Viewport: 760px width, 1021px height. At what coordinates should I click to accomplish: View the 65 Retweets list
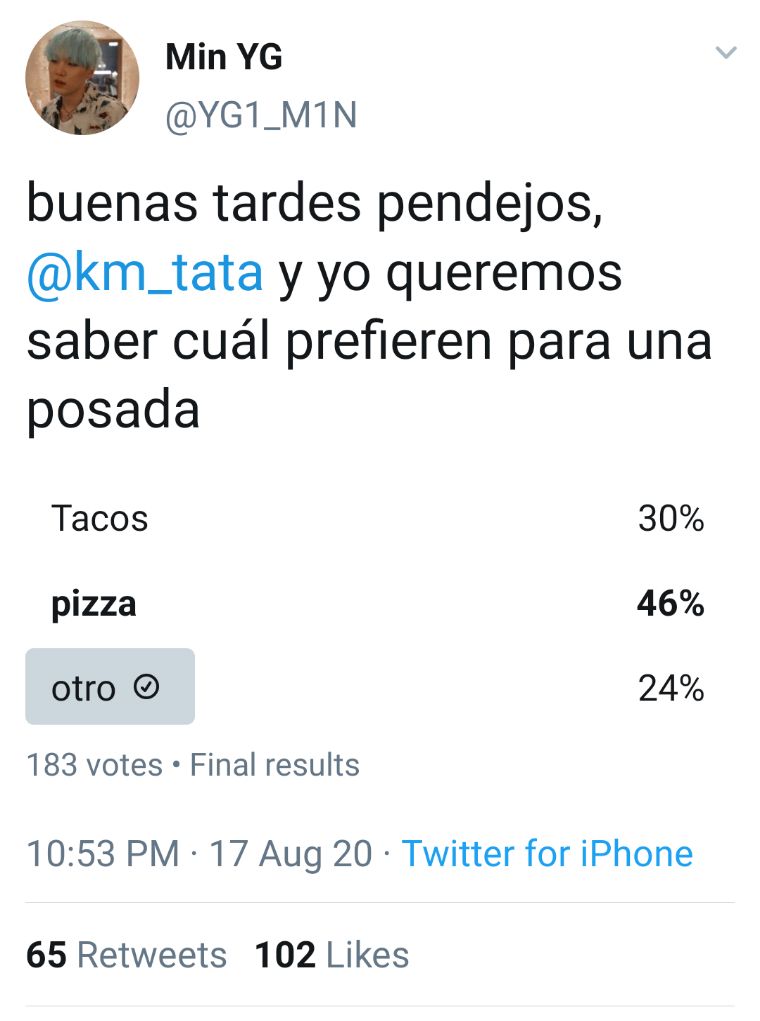coord(126,955)
